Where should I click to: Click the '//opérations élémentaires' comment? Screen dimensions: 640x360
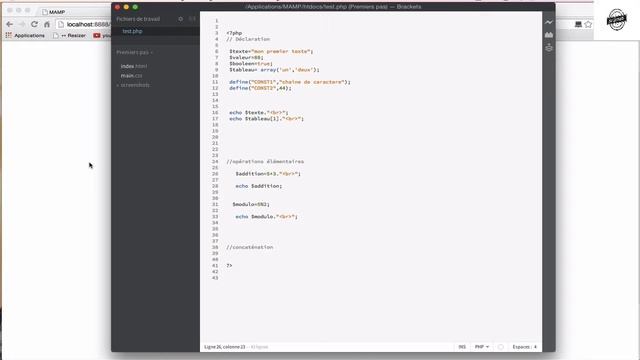265,162
